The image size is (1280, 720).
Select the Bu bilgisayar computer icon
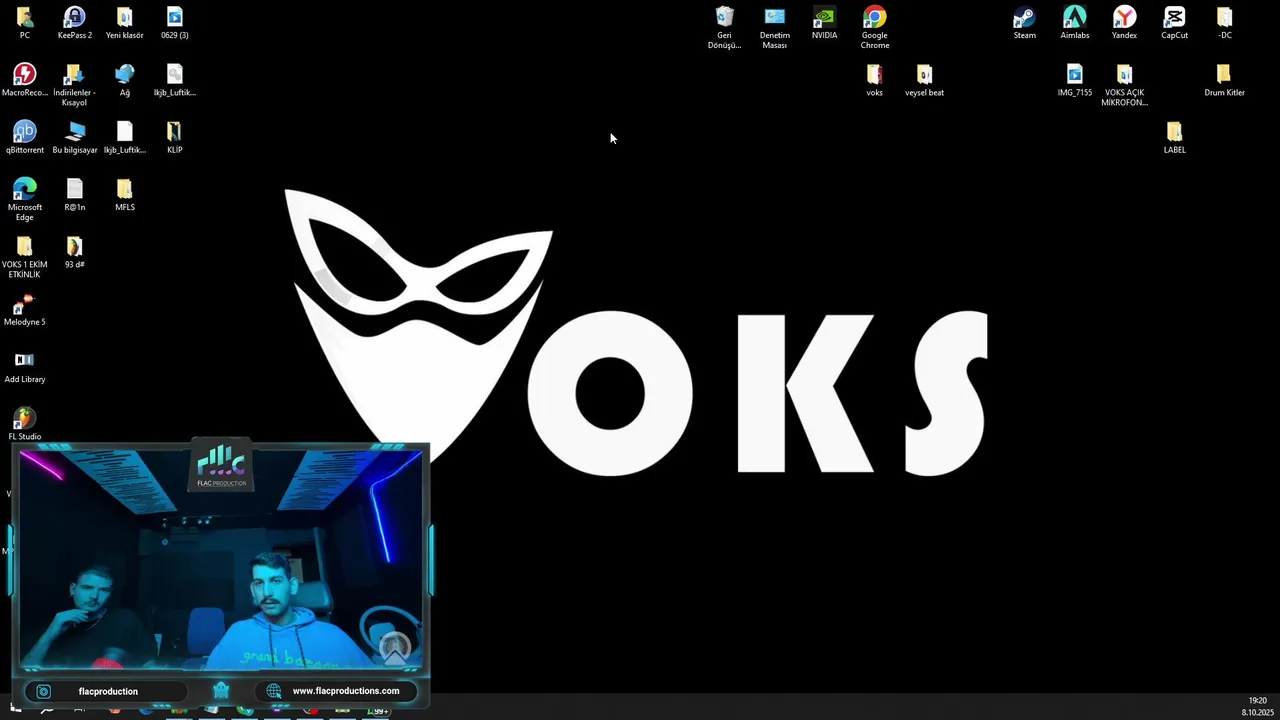click(x=75, y=138)
